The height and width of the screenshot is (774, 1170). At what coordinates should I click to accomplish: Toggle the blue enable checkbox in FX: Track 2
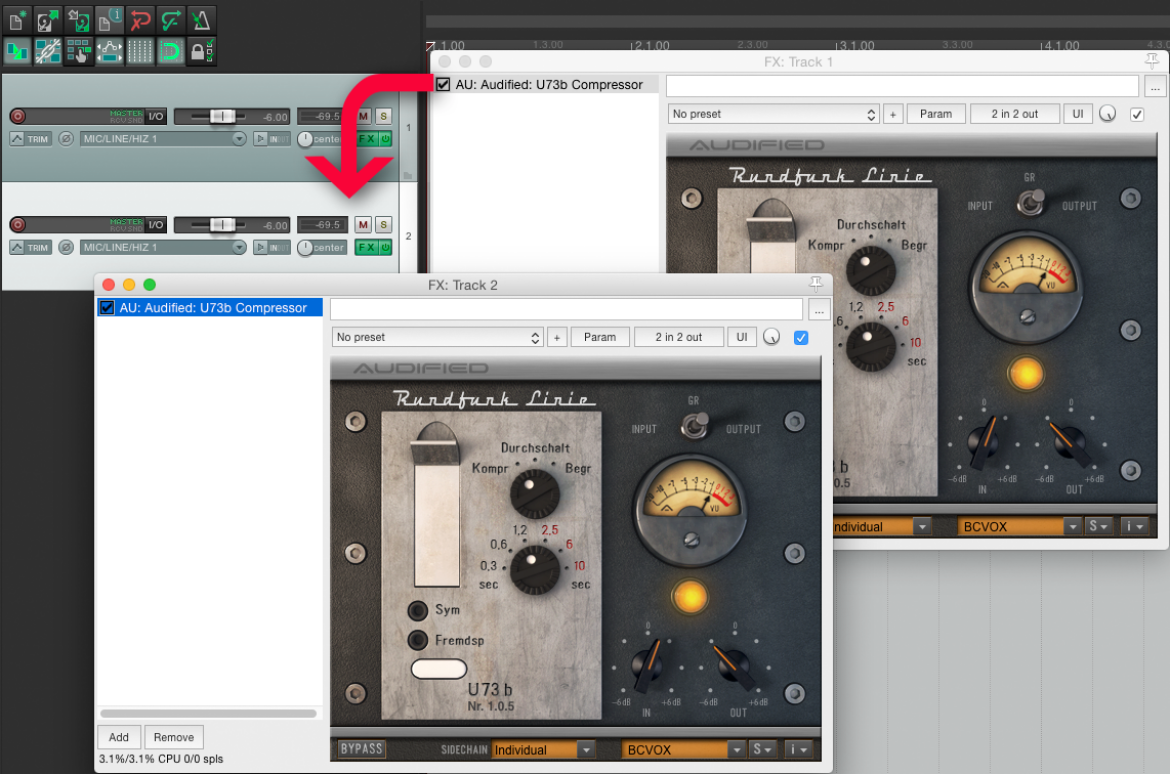click(801, 337)
